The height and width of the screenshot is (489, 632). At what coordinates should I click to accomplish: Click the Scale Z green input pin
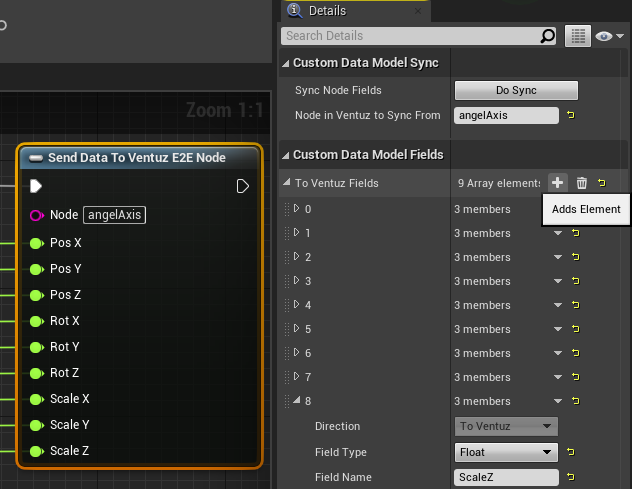pyautogui.click(x=36, y=451)
